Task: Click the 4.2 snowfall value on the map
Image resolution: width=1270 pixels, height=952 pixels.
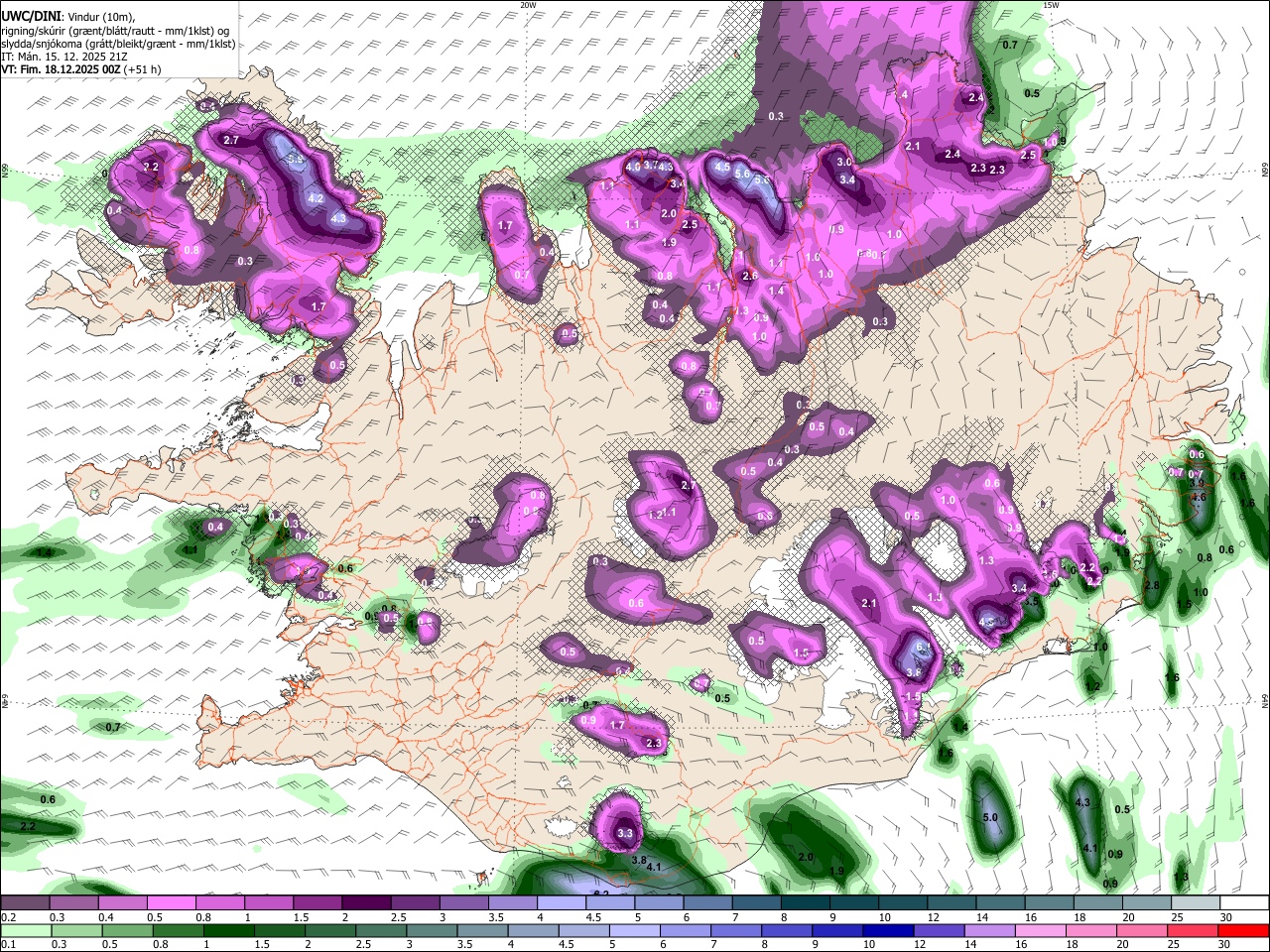Action: pos(317,198)
